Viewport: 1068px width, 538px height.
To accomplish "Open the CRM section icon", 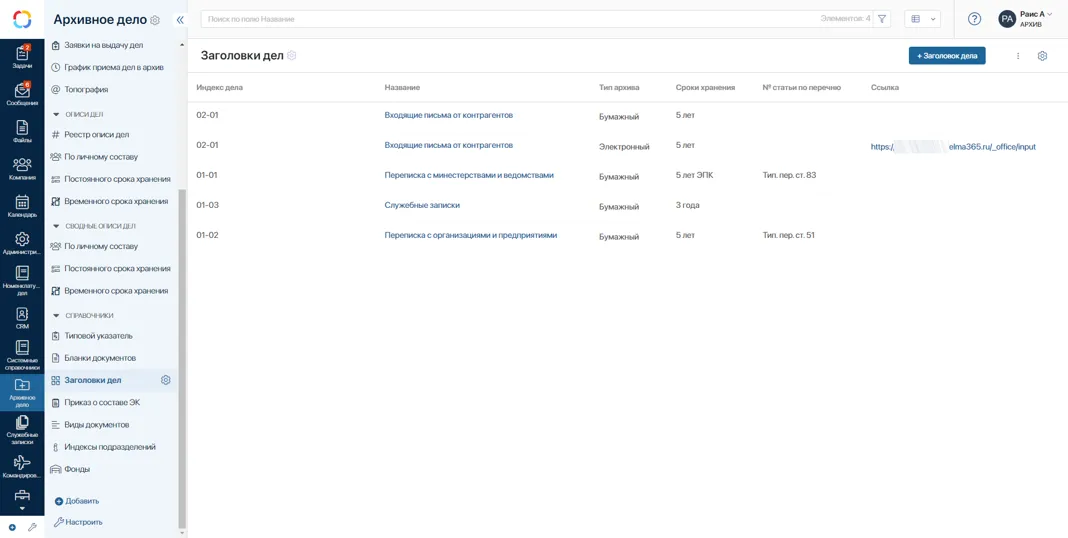I will [x=22, y=317].
